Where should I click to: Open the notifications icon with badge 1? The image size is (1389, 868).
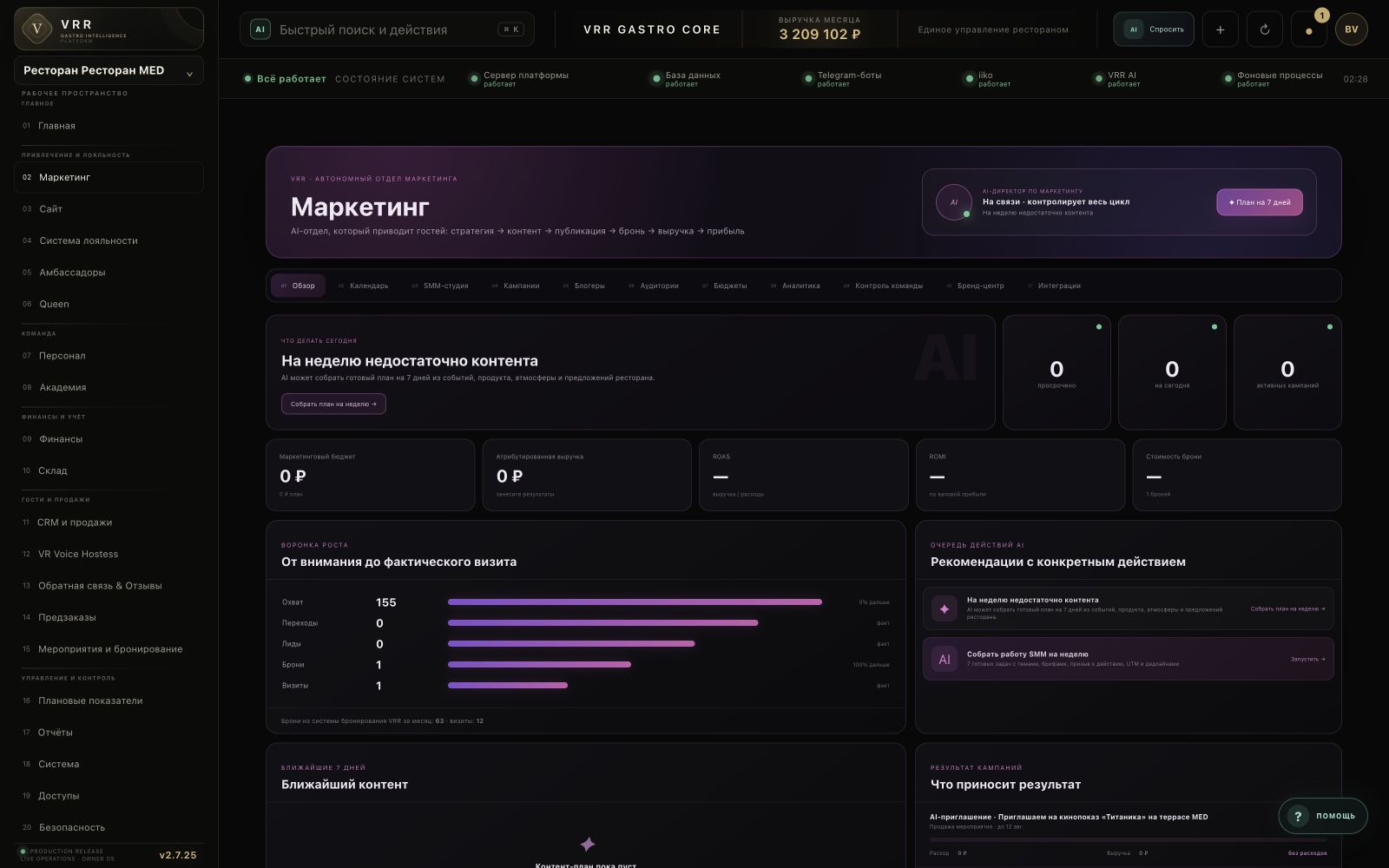(x=1308, y=30)
